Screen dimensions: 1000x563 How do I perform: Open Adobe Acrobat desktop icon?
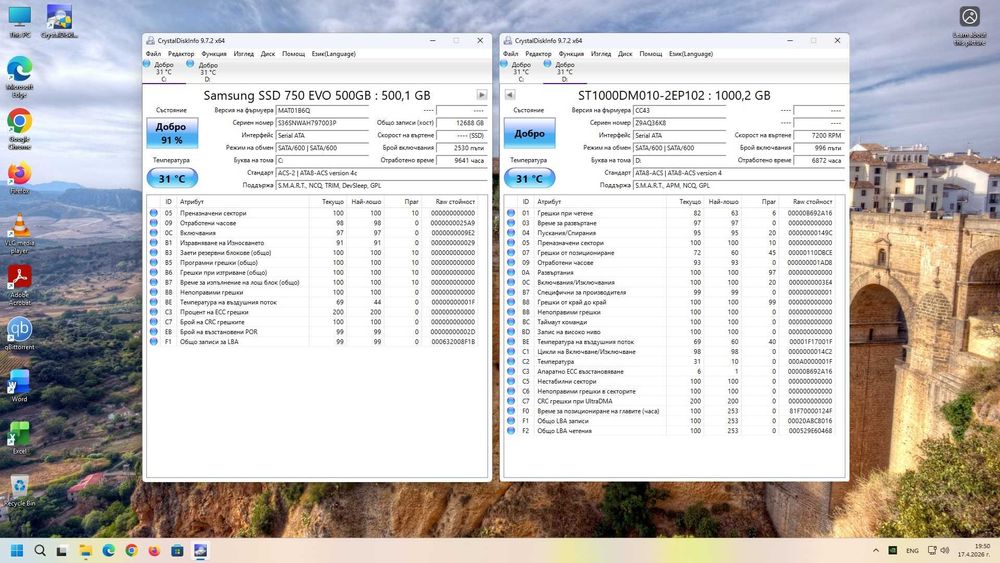pos(19,285)
